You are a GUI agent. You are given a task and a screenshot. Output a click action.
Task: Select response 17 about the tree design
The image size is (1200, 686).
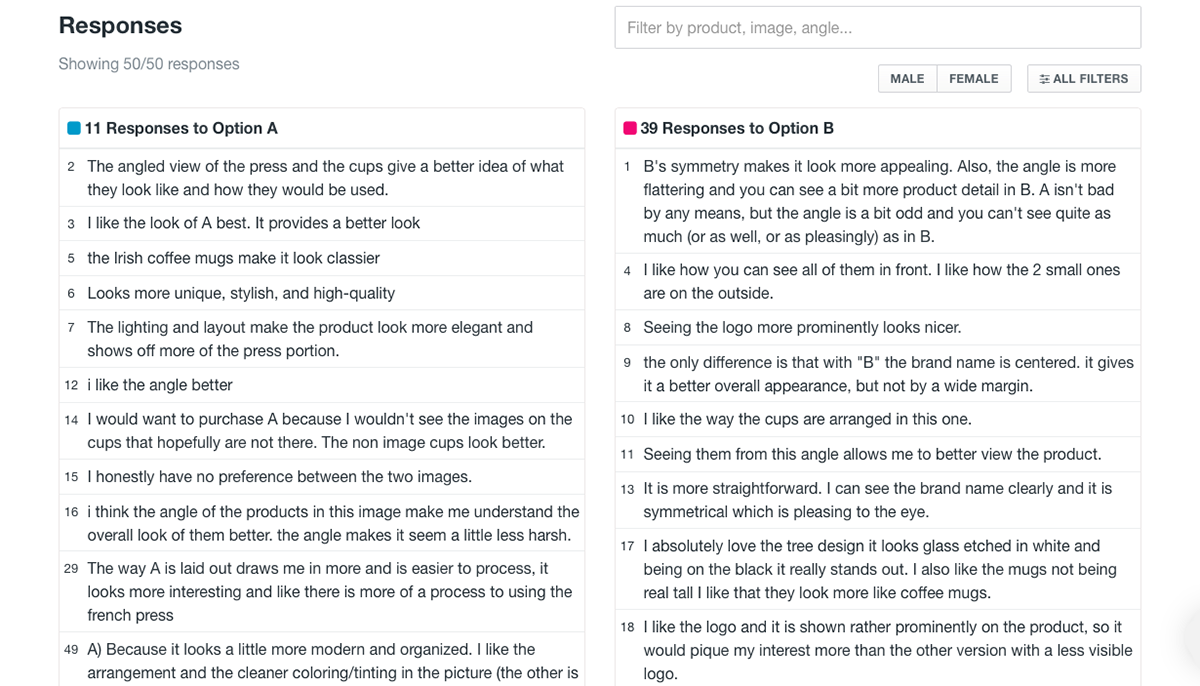pyautogui.click(x=878, y=569)
